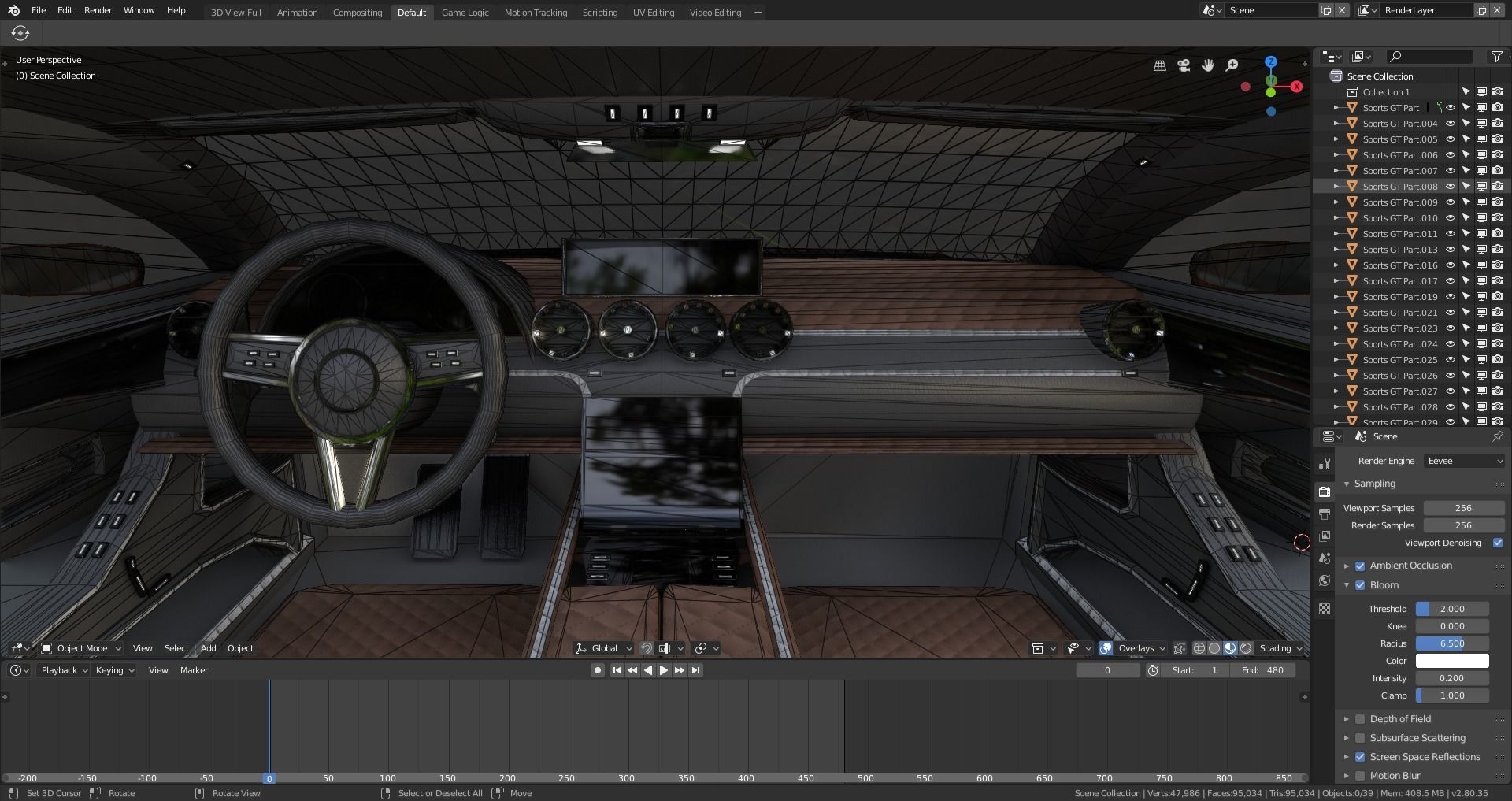Toggle eye icon for Sports GT Part.016
Image resolution: width=1512 pixels, height=801 pixels.
[1450, 265]
